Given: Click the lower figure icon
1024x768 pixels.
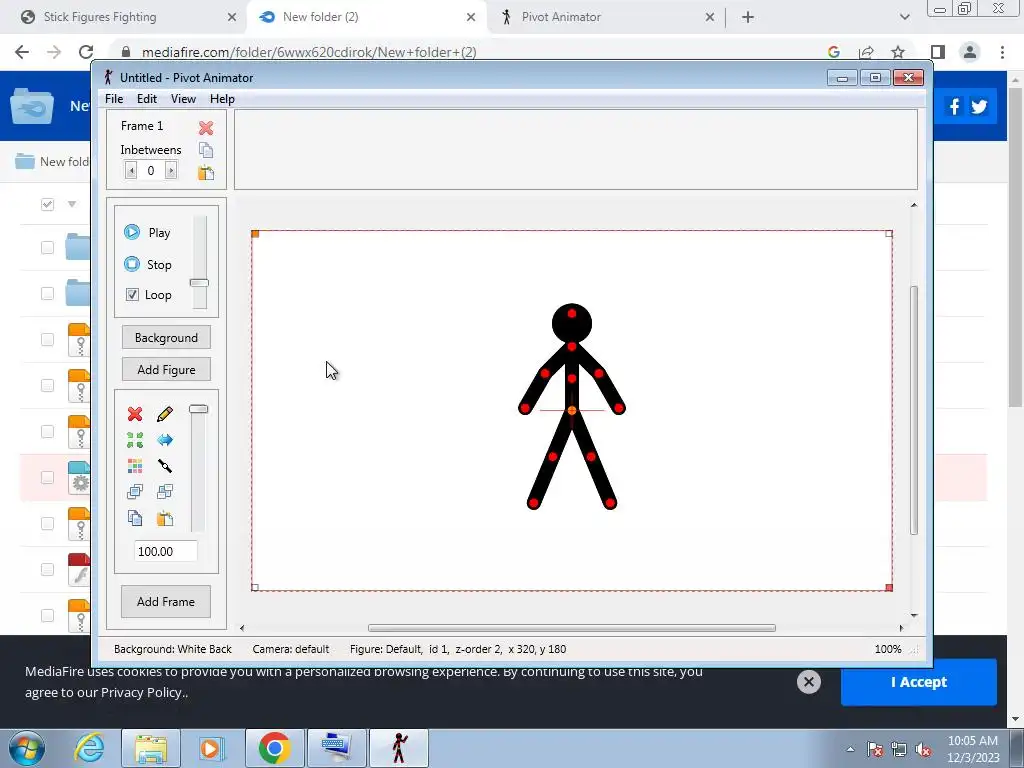Looking at the screenshot, I should coord(165,491).
